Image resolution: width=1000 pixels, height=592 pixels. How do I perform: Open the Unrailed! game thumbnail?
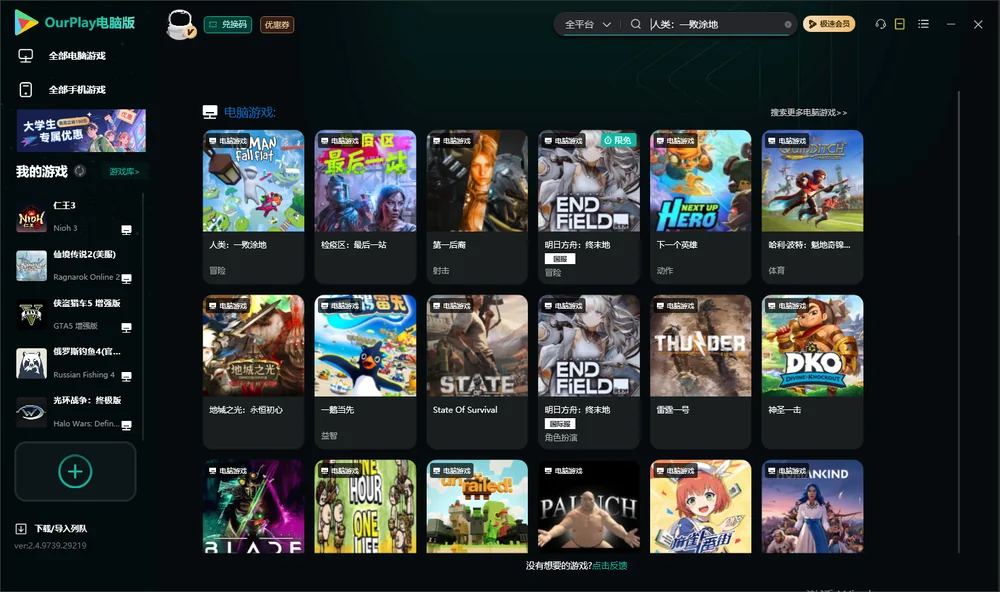coord(477,507)
